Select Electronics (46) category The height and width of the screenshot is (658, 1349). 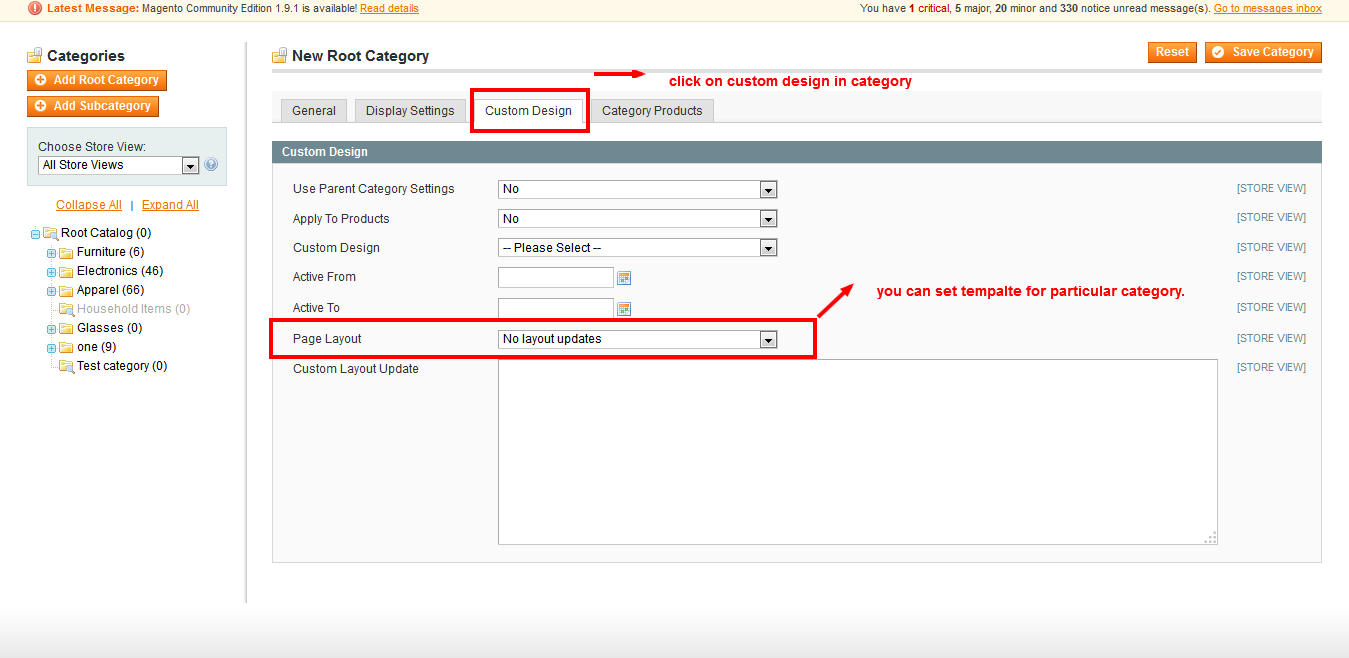120,271
